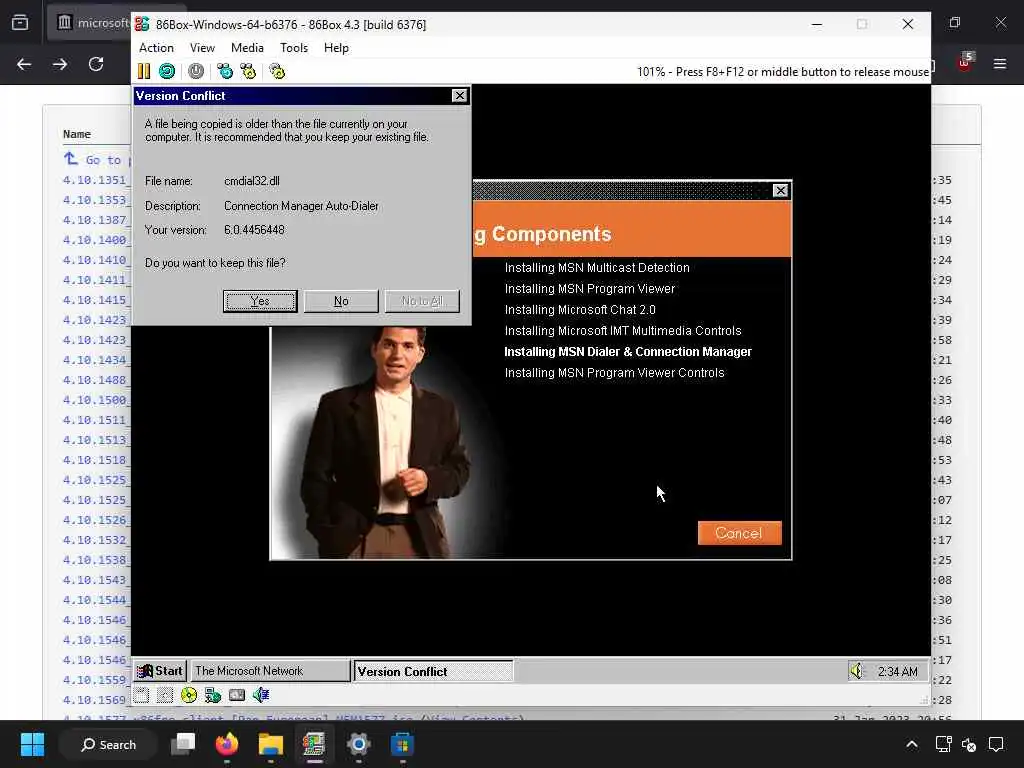Click the Windows taskbar Search box
The height and width of the screenshot is (768, 1024).
point(108,744)
